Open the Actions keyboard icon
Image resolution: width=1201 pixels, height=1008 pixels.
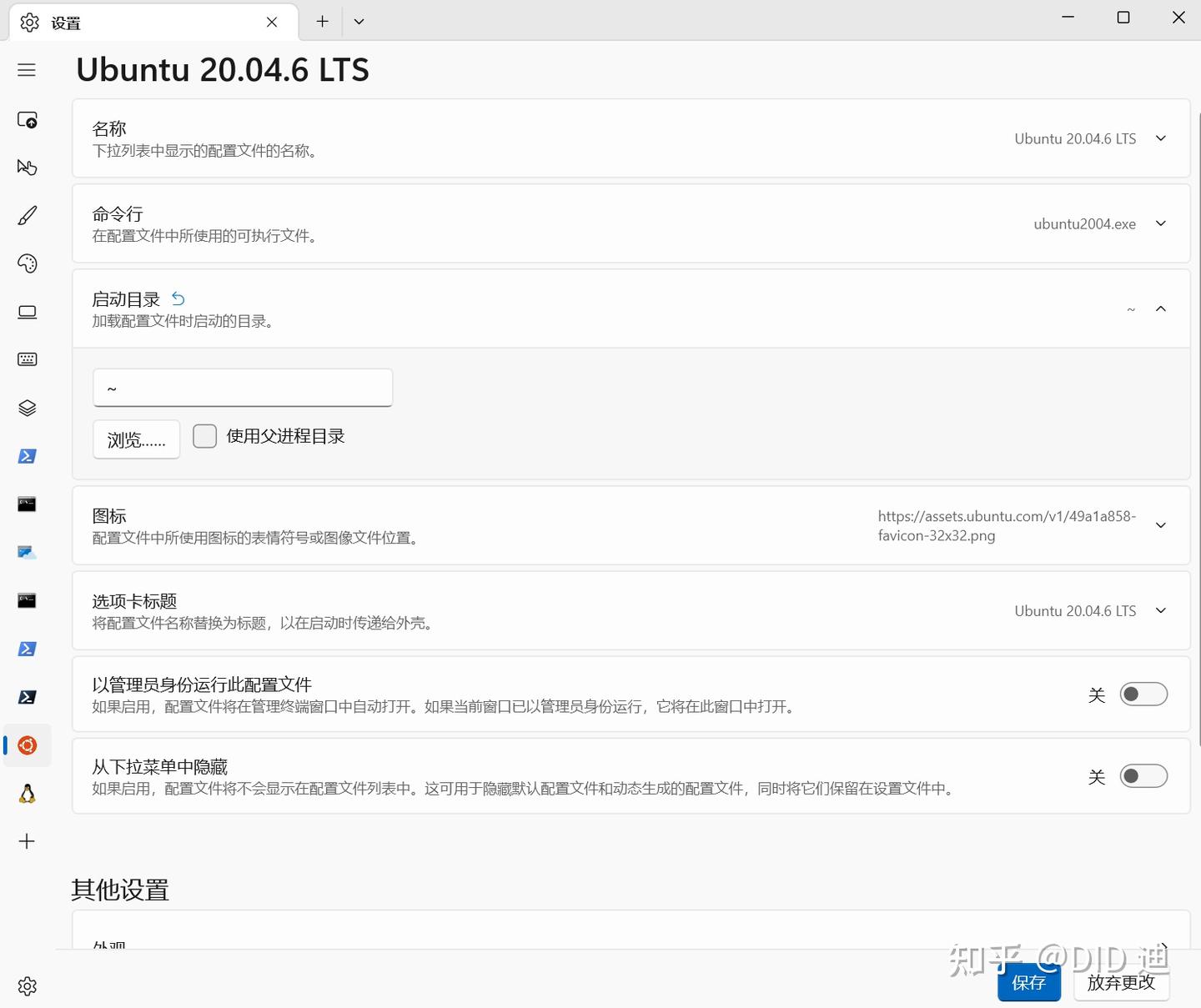pos(27,359)
